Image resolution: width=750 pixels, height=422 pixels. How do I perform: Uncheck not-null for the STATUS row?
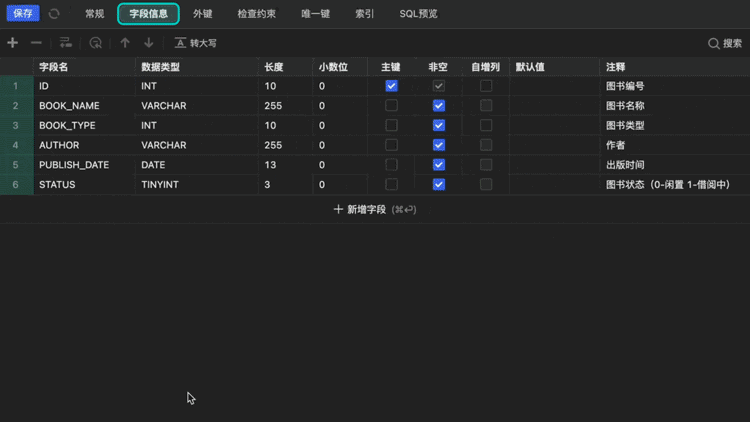coord(439,184)
